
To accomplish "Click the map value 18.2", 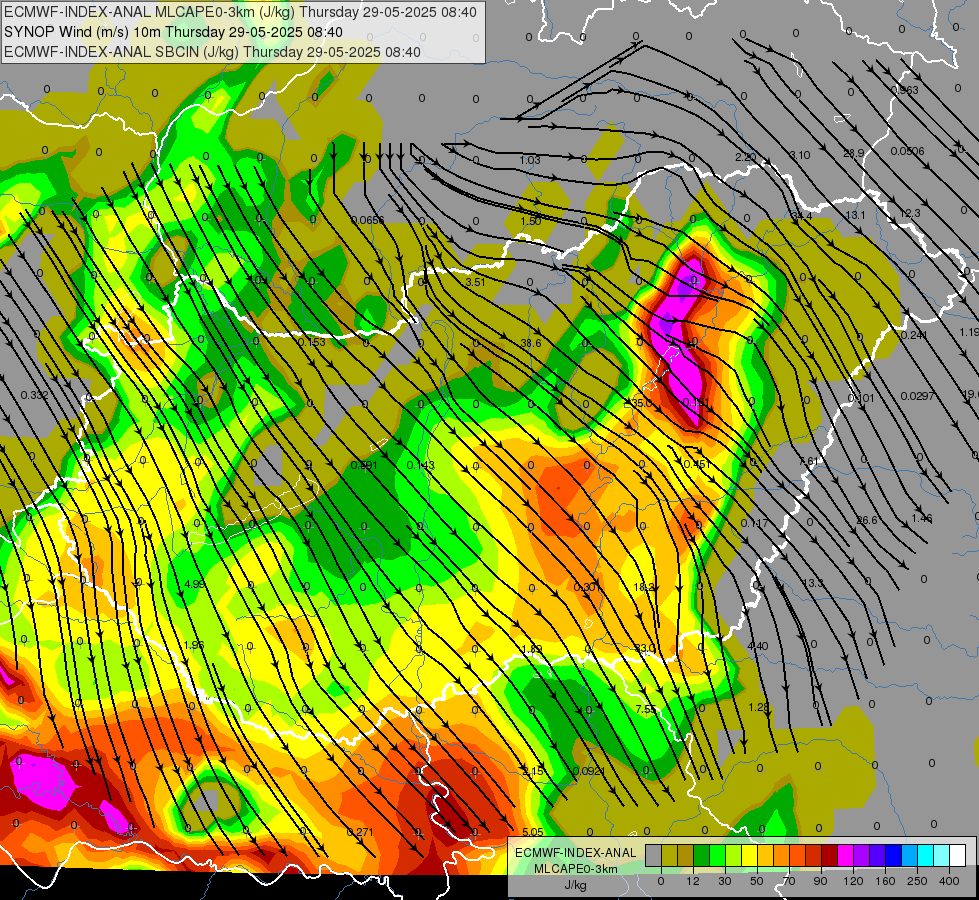I will pos(644,586).
